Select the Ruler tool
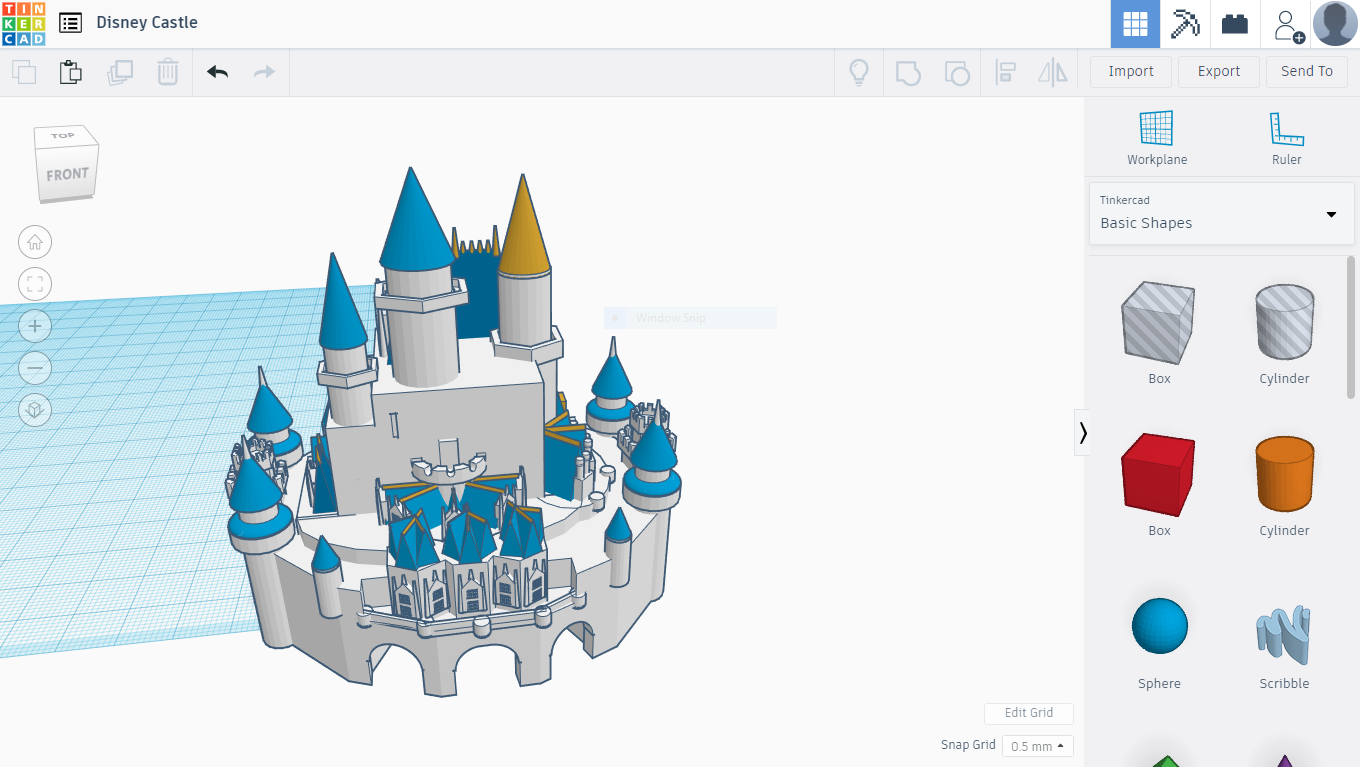 (1287, 138)
